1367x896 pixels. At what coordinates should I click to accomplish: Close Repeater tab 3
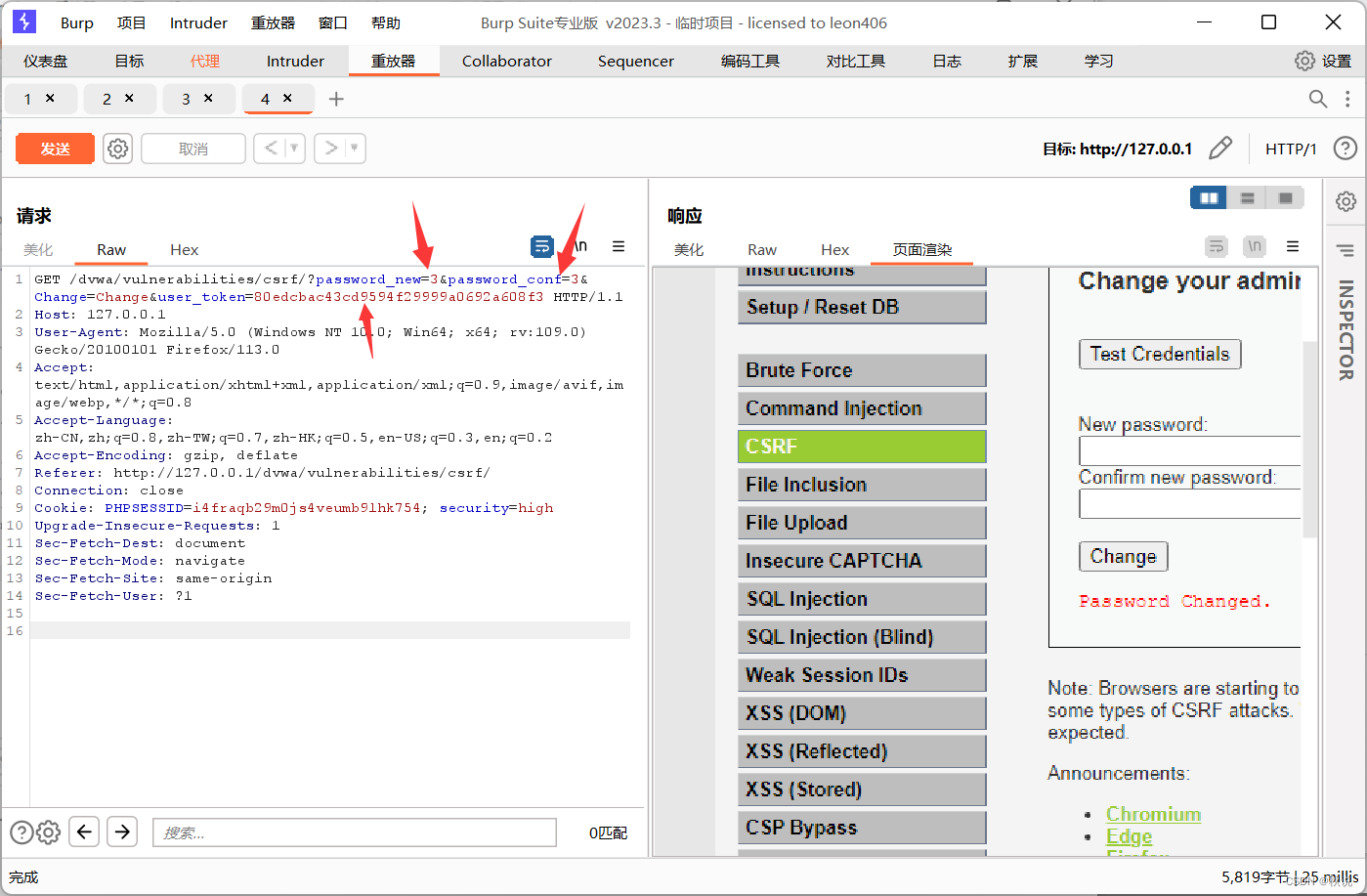[x=208, y=98]
